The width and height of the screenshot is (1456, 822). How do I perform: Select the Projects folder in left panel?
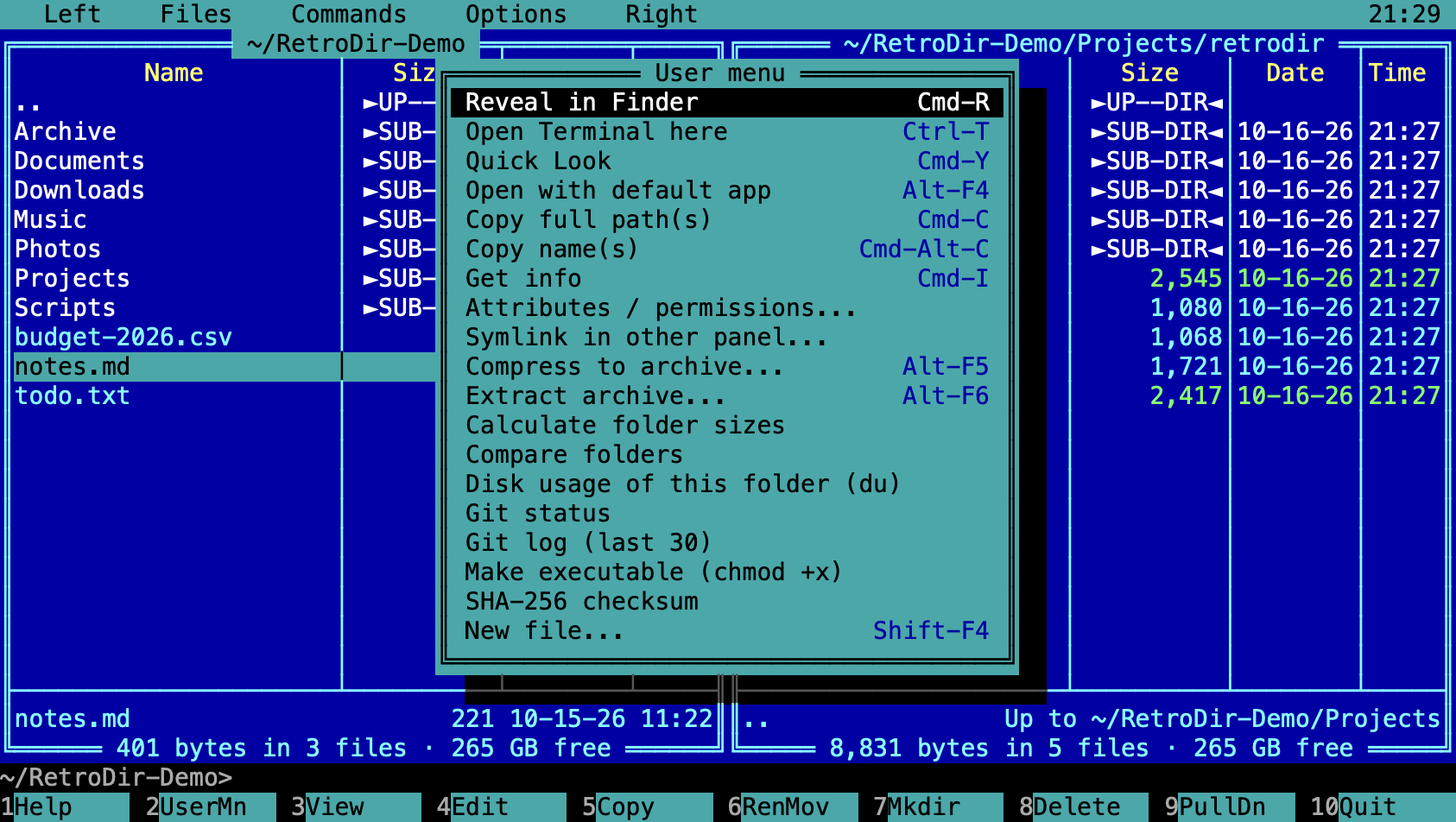(x=73, y=278)
